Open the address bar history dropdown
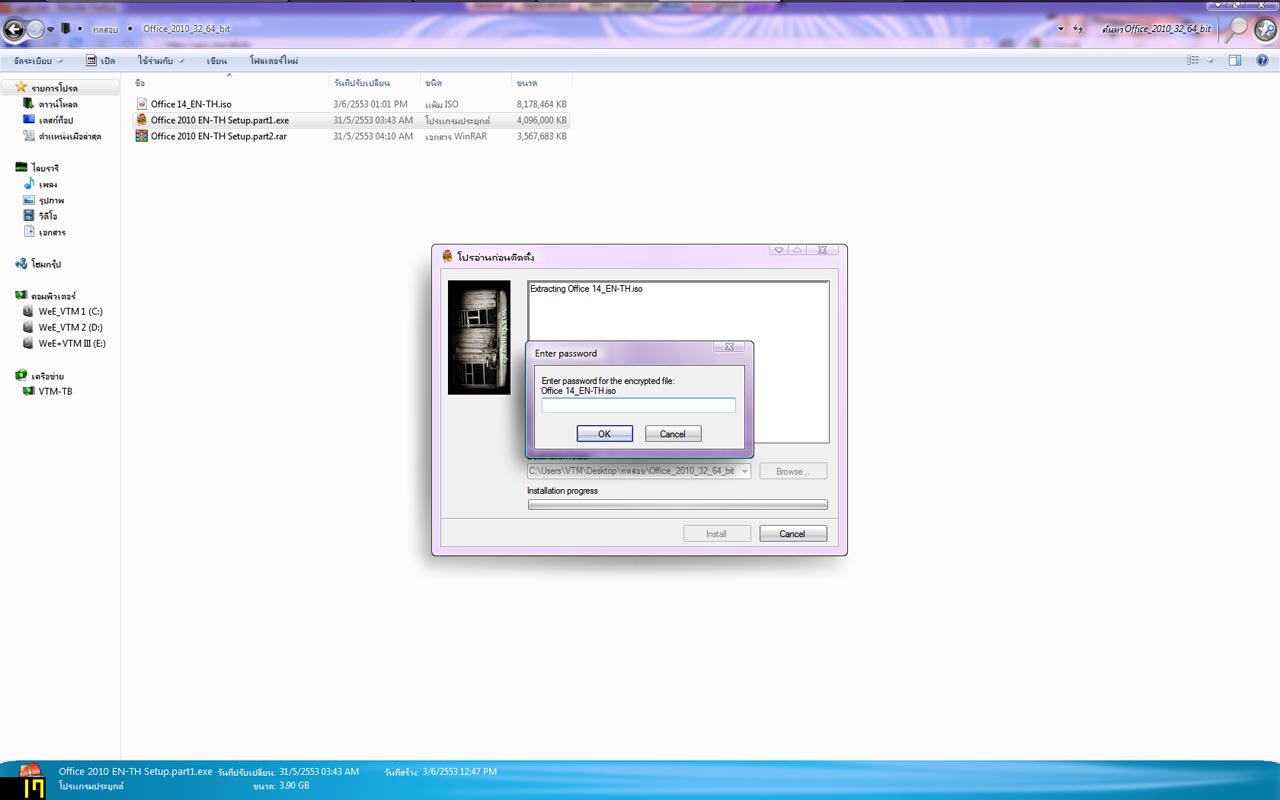 (1061, 29)
